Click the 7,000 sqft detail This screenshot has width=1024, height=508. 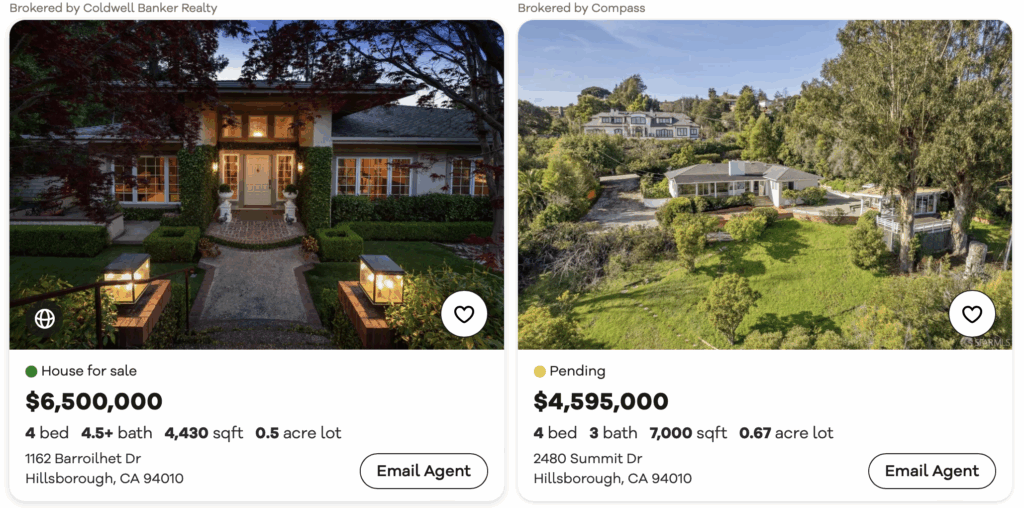point(688,433)
